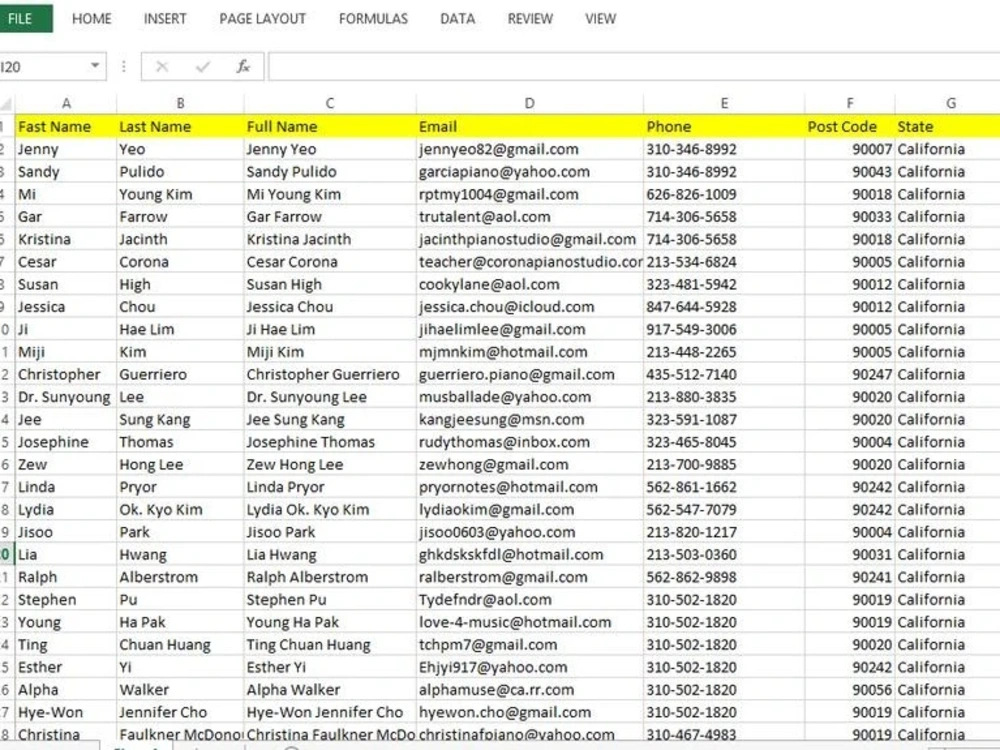
Task: Click the Insert Function (fx) icon
Action: [243, 66]
